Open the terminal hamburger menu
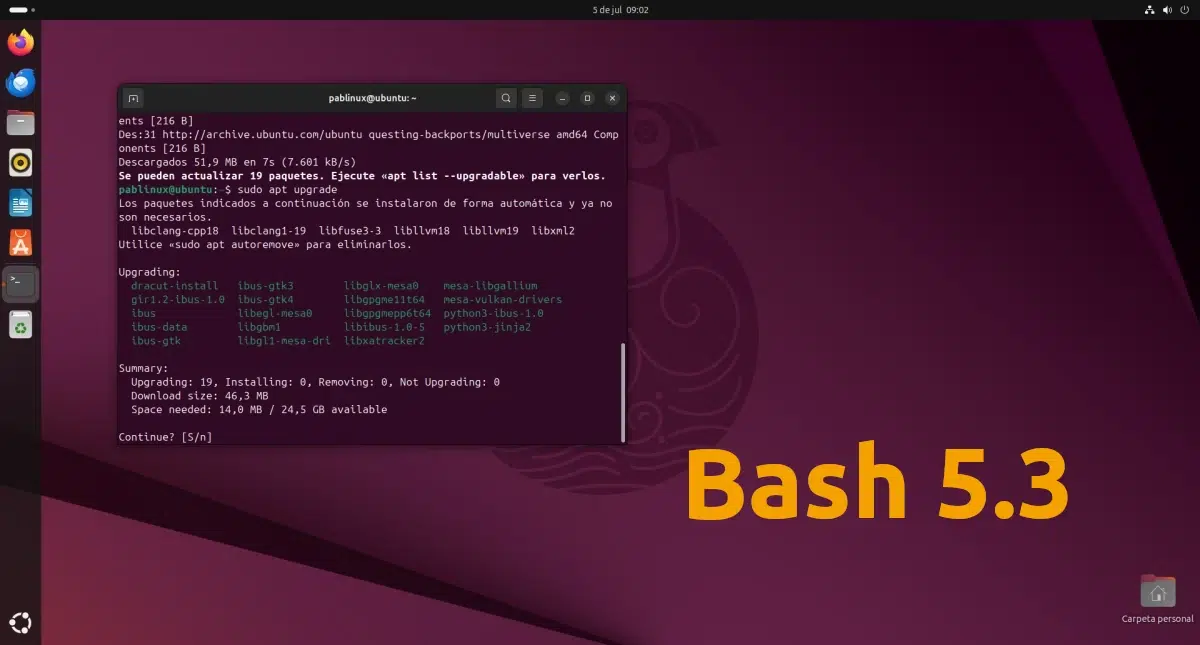 pos(531,98)
